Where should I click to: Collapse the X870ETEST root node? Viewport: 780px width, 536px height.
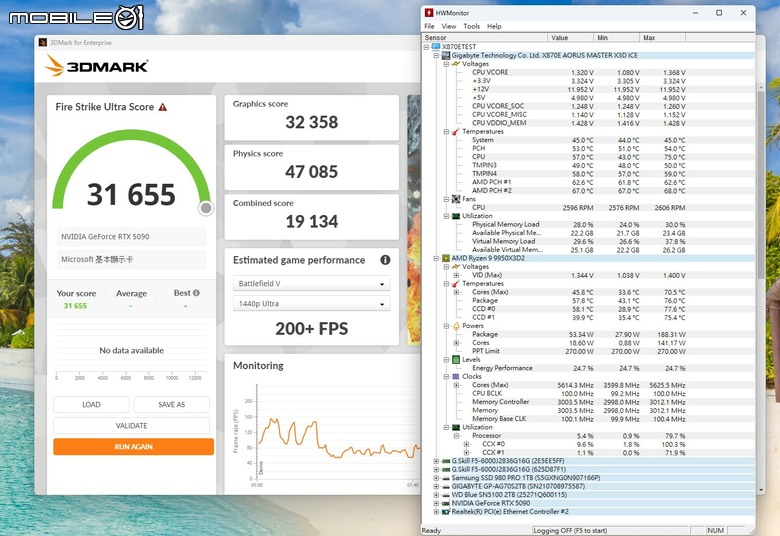coord(426,47)
